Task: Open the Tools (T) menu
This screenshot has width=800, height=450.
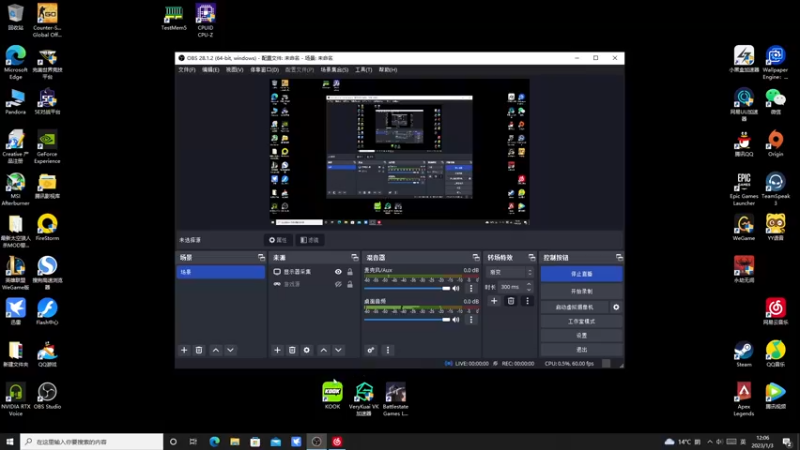Action: click(x=364, y=70)
